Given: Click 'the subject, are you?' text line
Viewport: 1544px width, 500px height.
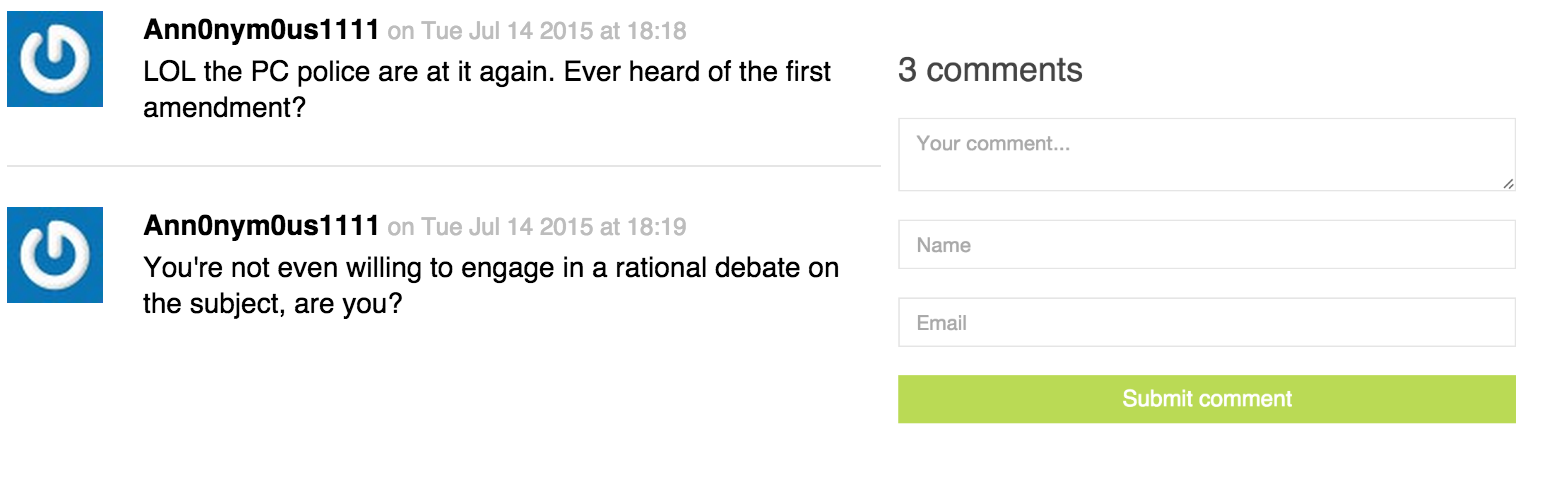Looking at the screenshot, I should point(272,304).
